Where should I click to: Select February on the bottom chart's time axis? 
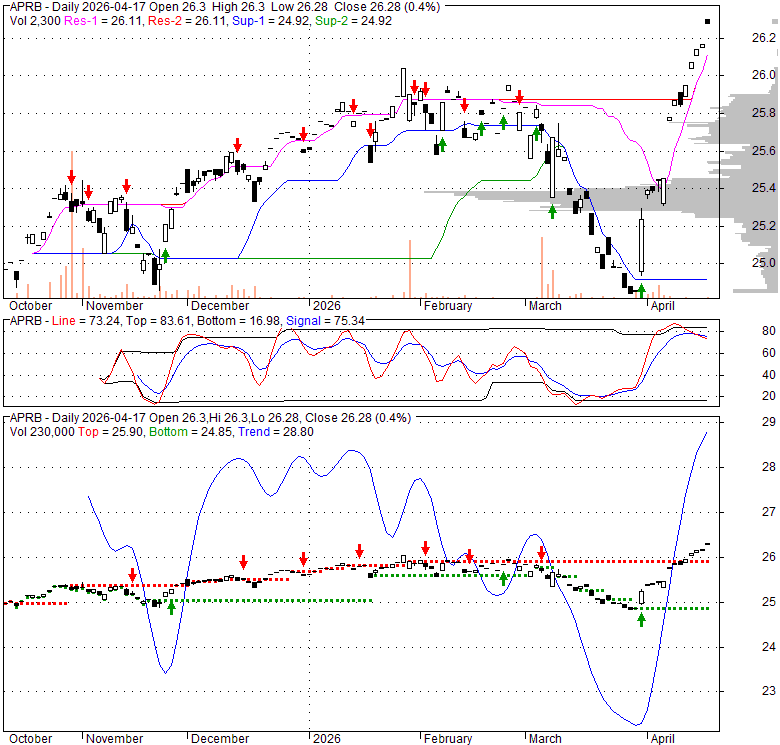(x=447, y=738)
